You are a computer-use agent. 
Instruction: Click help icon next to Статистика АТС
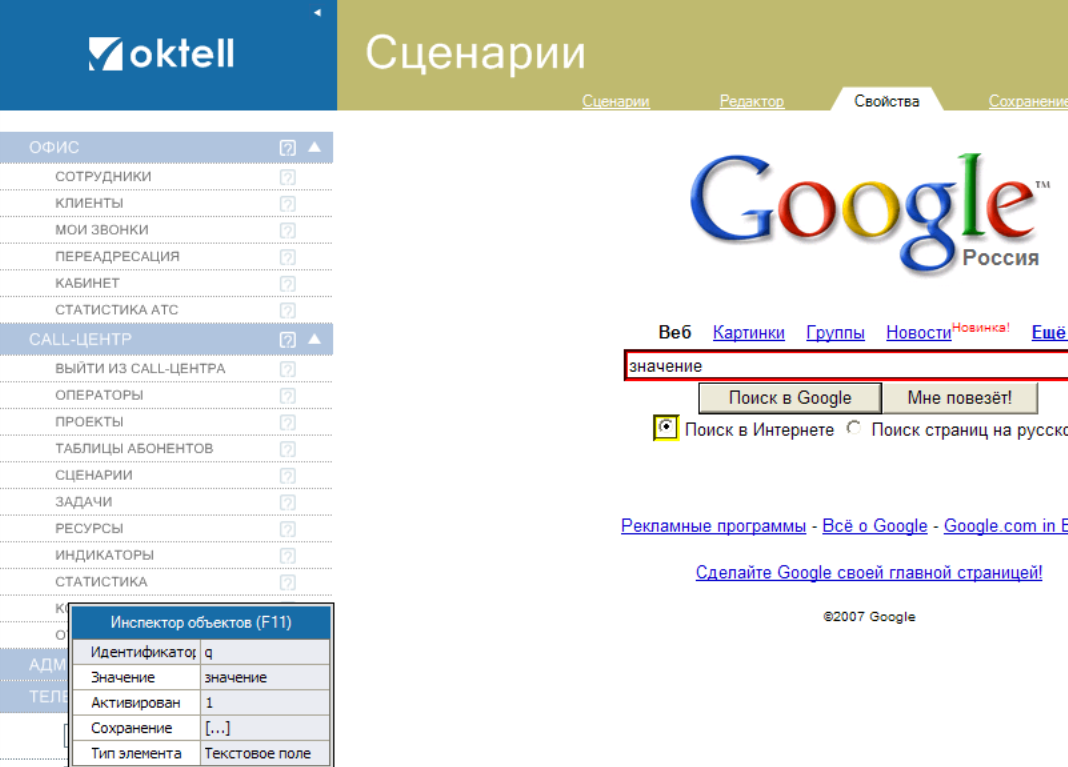pos(288,310)
